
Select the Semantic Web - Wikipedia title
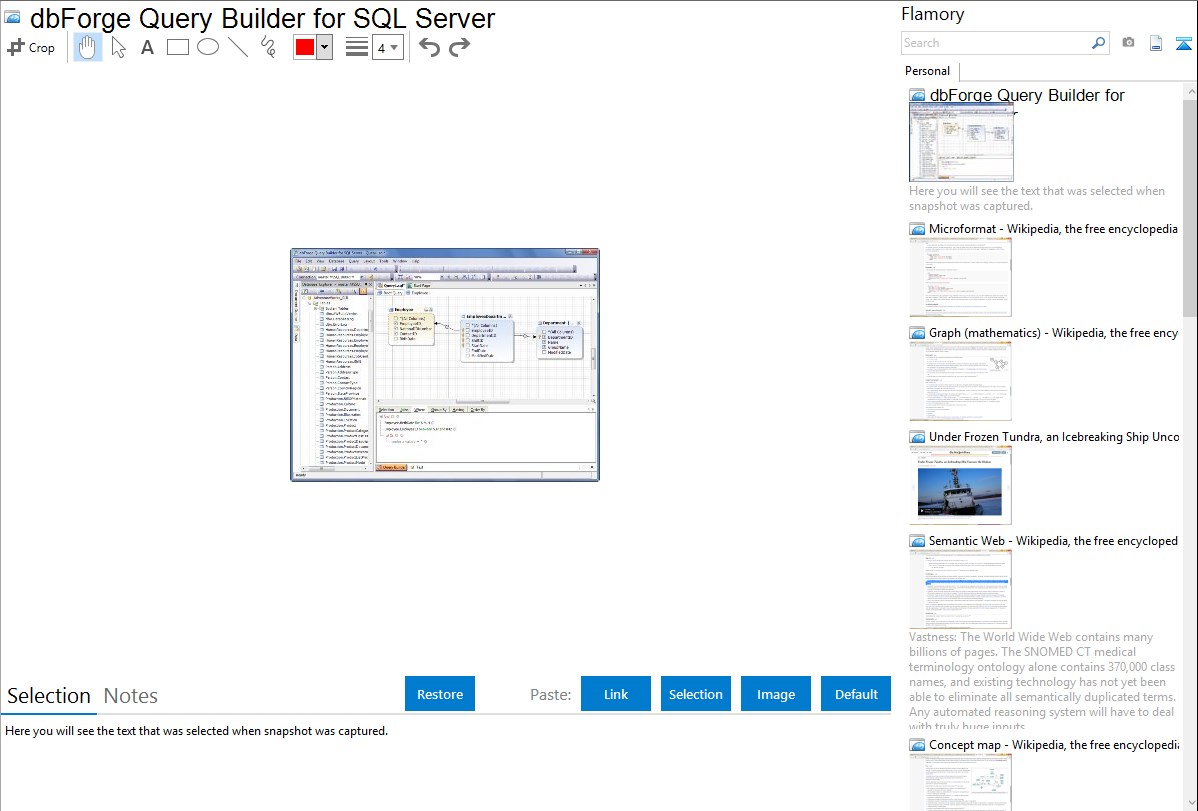1053,540
